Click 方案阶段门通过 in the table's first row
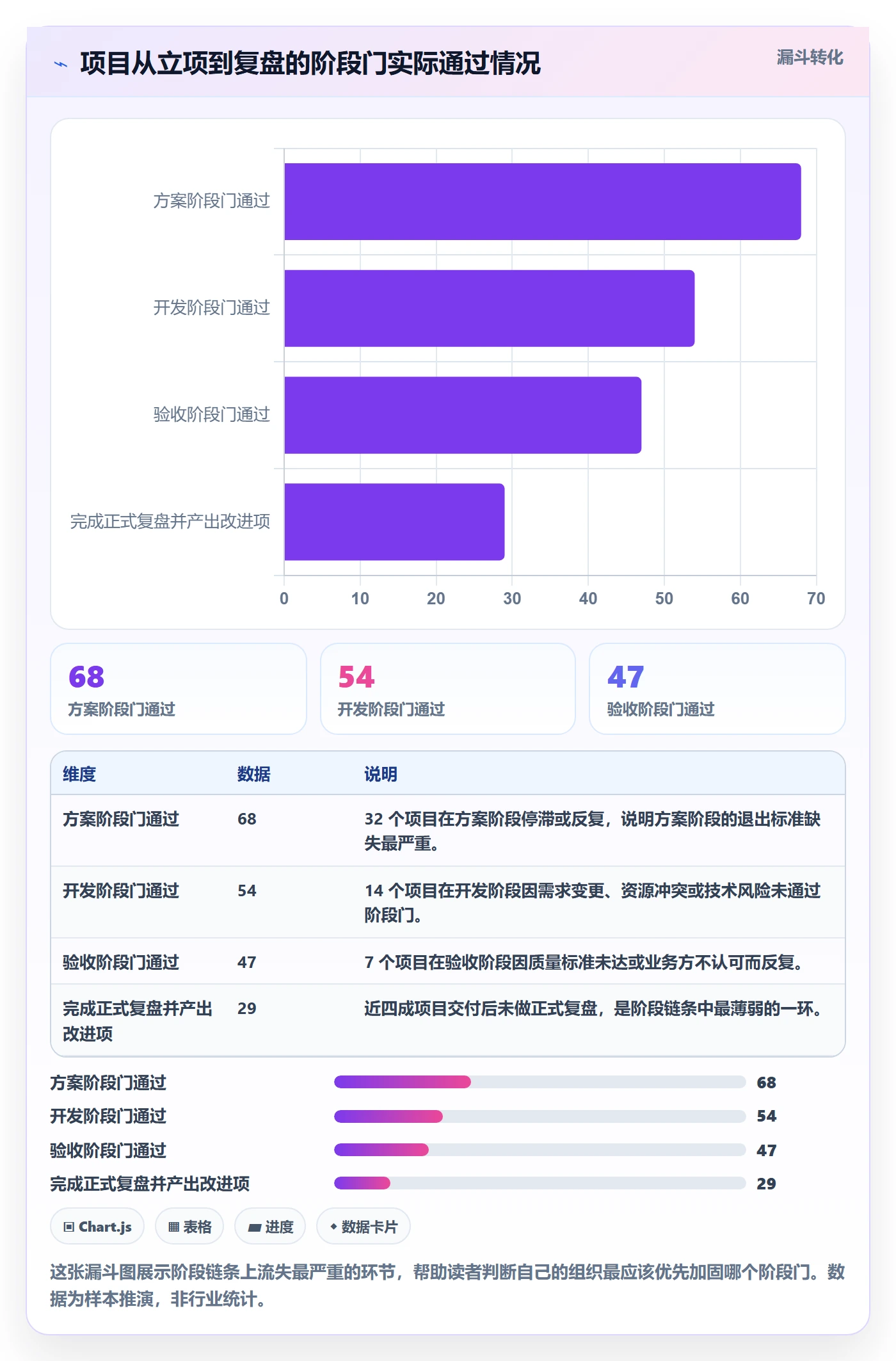 pyautogui.click(x=121, y=819)
